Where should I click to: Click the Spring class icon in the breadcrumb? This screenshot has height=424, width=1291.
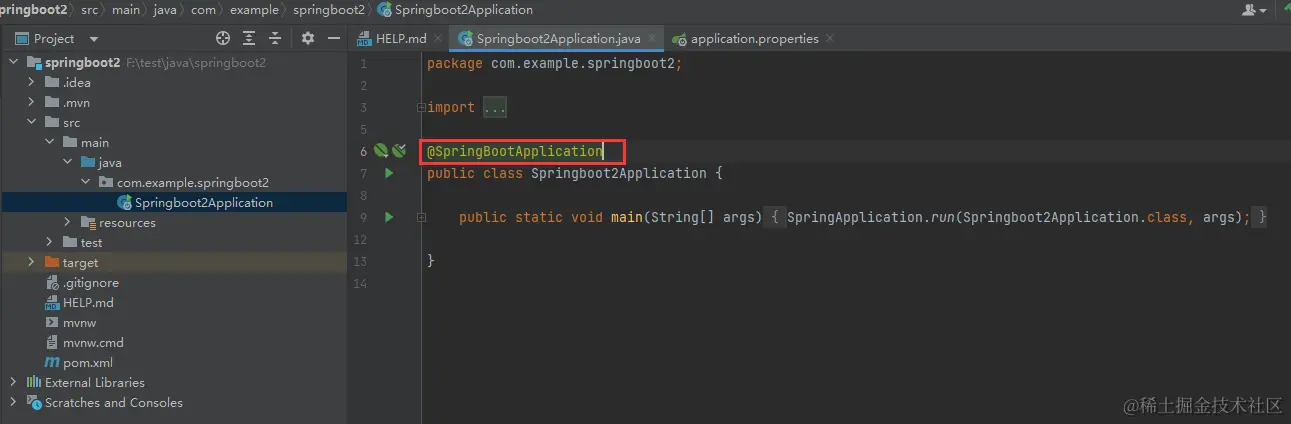pos(385,9)
